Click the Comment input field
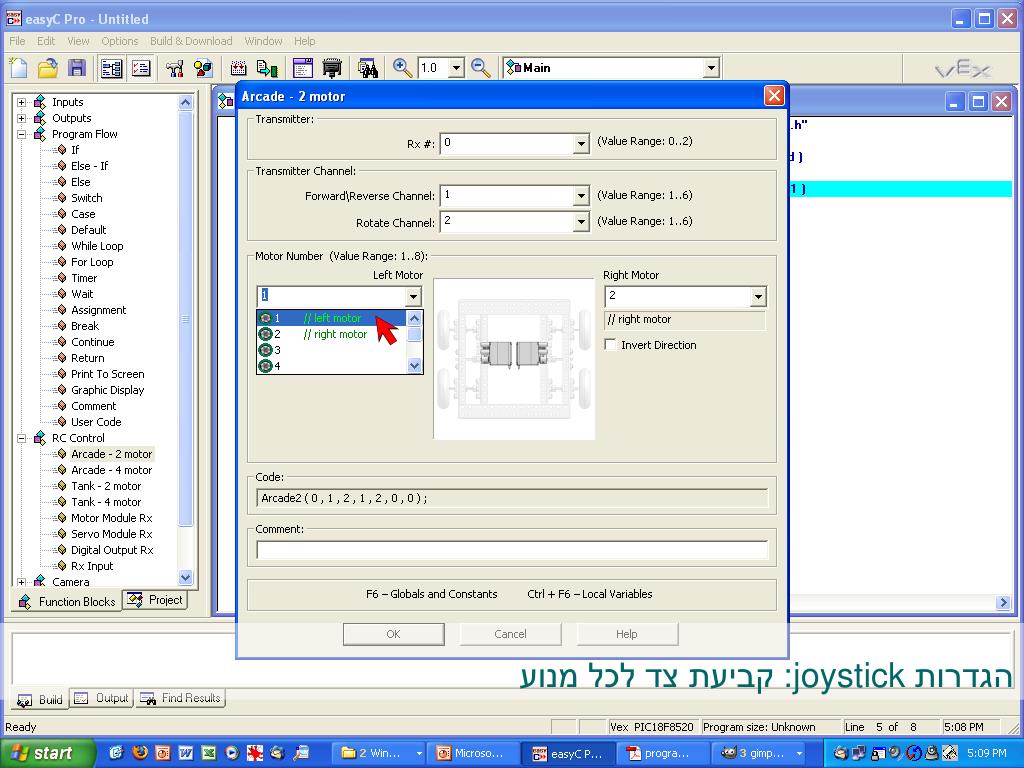The height and width of the screenshot is (768, 1024). point(512,550)
